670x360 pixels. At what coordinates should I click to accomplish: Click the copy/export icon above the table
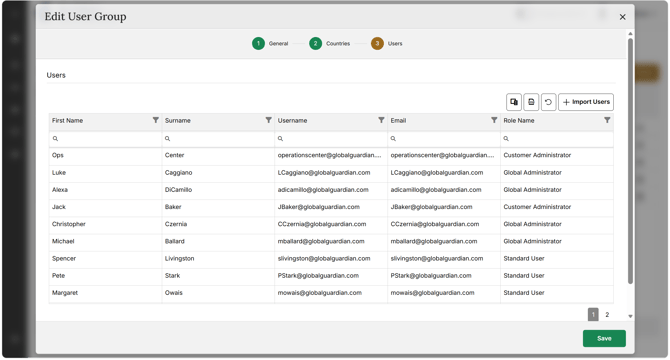(x=514, y=102)
